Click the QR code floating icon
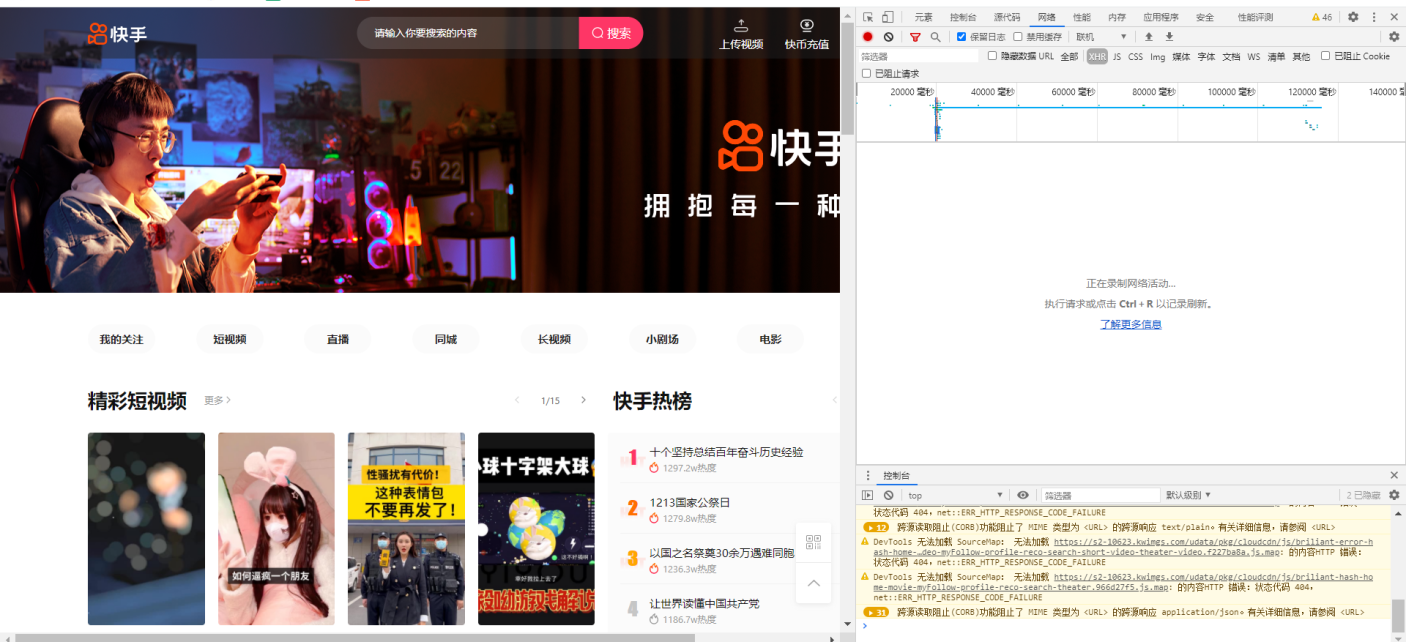The image size is (1406, 642). (x=813, y=543)
